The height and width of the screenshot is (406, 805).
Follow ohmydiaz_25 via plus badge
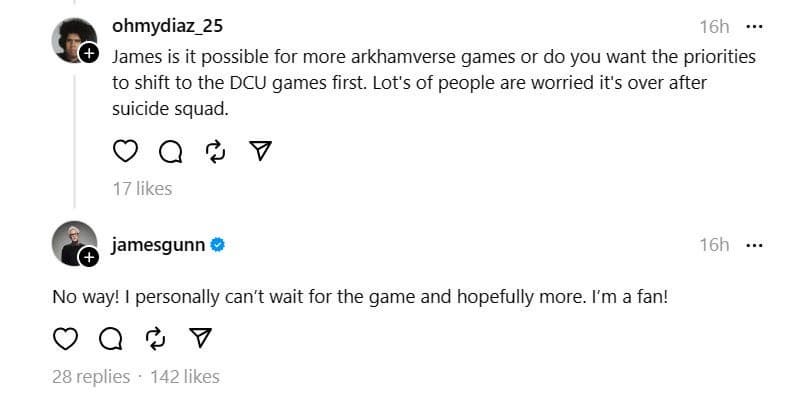click(89, 52)
